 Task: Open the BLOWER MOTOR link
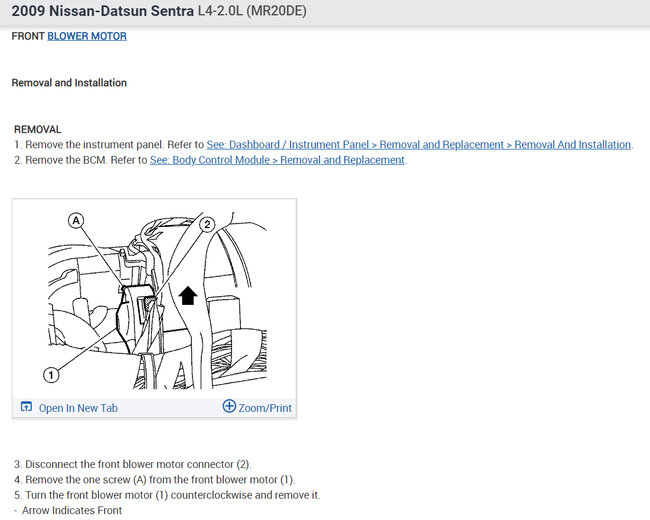(x=87, y=36)
